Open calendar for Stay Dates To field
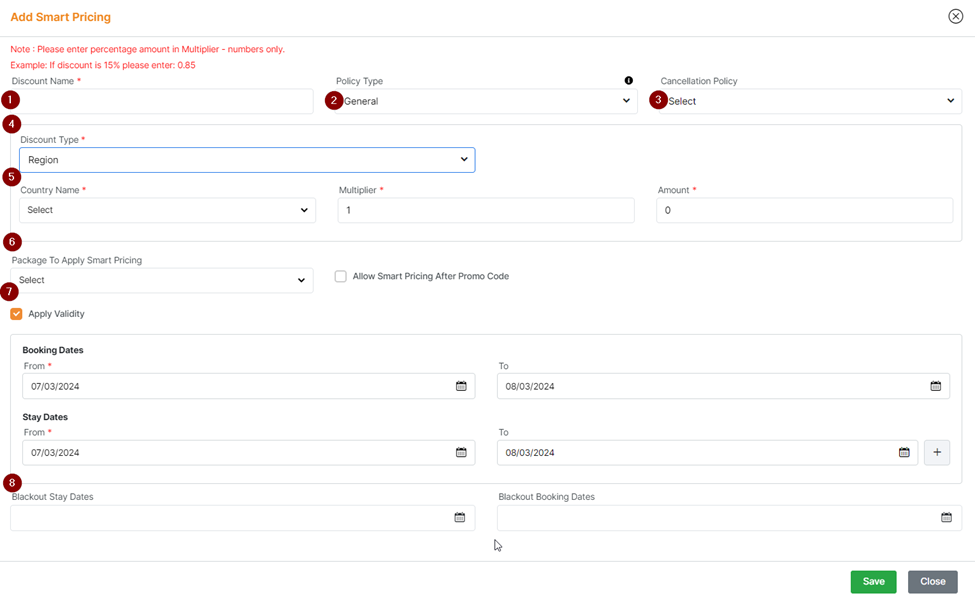Viewport: 975px width, 598px height. pos(904,453)
